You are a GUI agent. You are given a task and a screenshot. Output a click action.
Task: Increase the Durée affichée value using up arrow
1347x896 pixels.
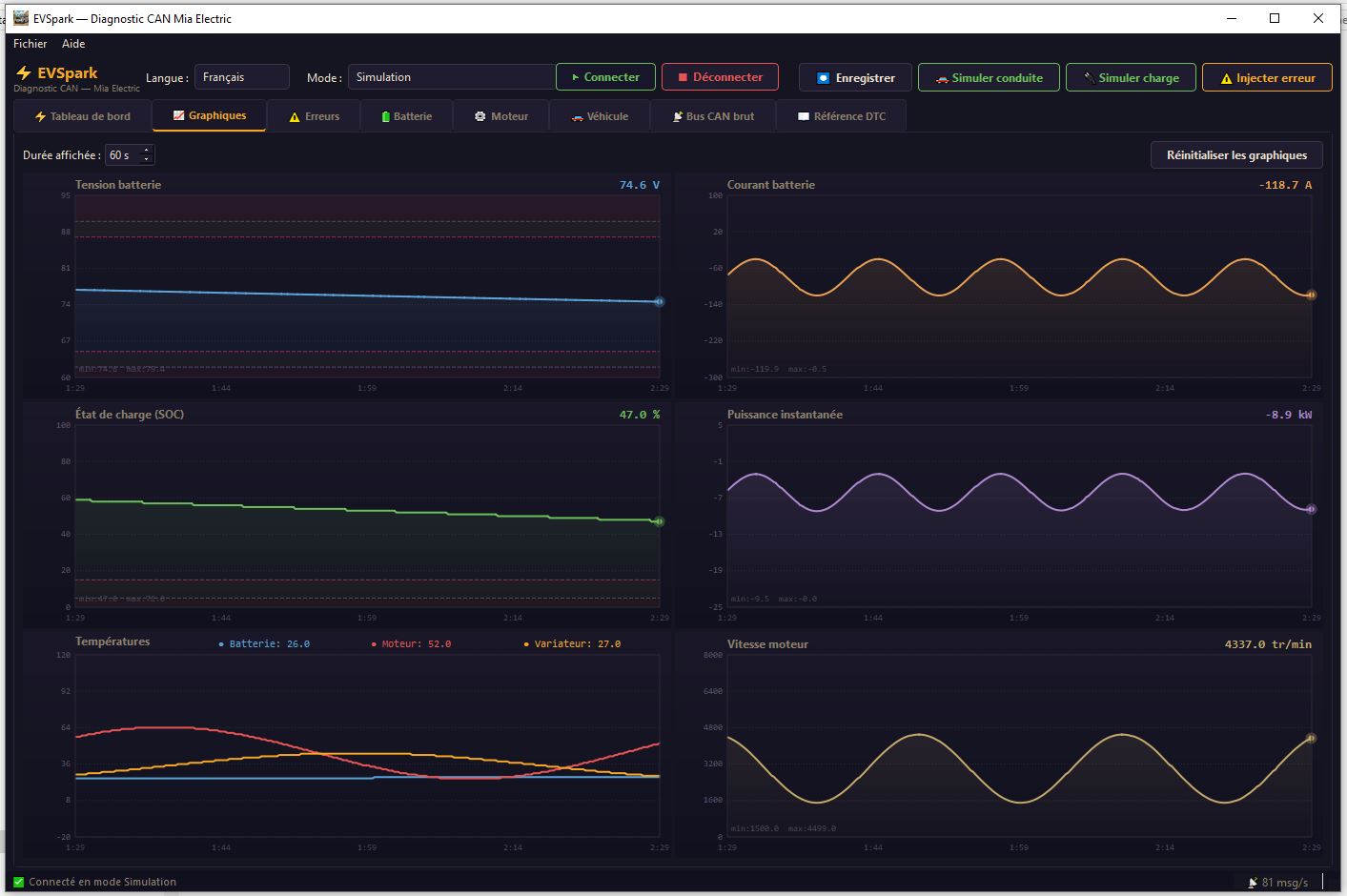pyautogui.click(x=146, y=151)
